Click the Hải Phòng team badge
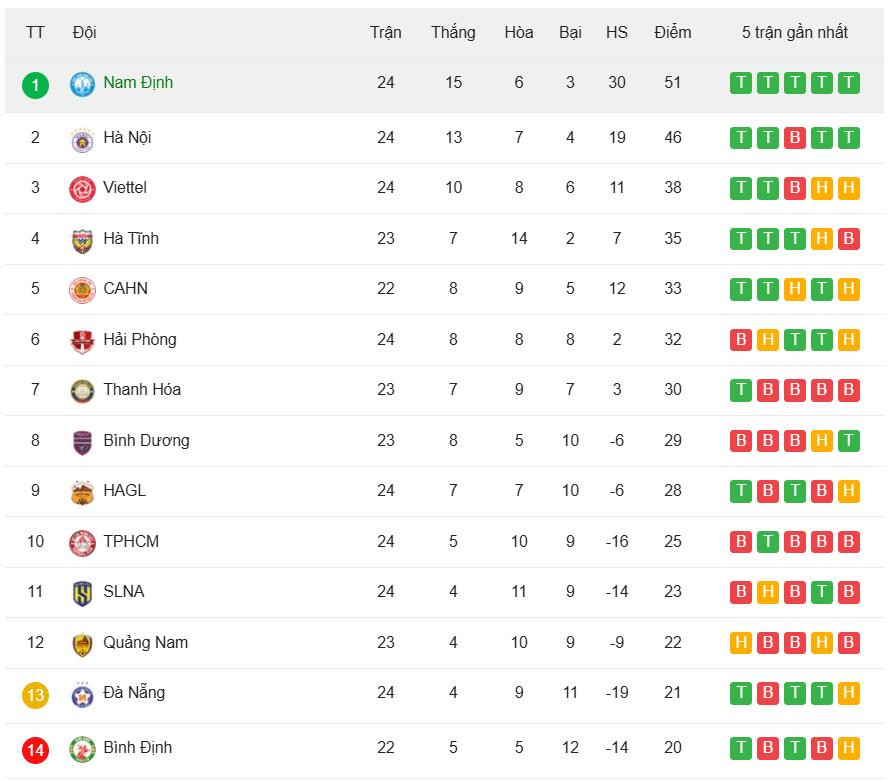 click(x=82, y=341)
